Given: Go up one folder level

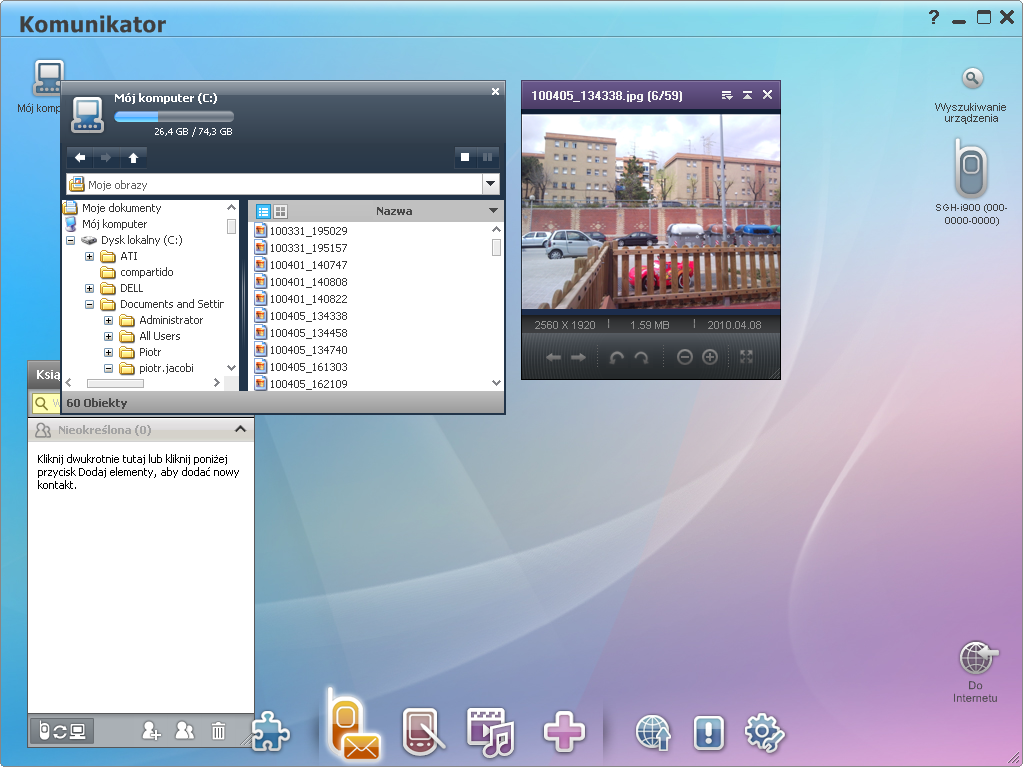Looking at the screenshot, I should pyautogui.click(x=133, y=158).
